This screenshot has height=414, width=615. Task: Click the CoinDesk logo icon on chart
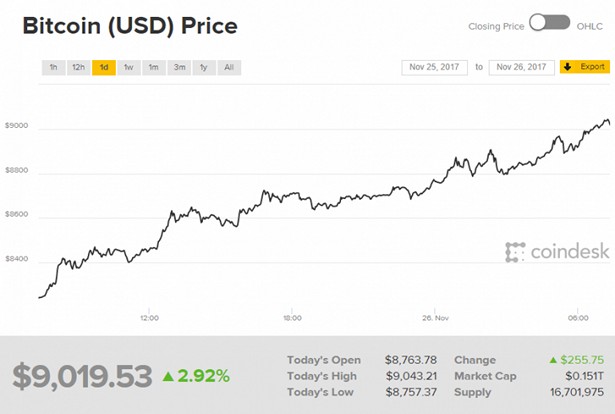point(515,251)
